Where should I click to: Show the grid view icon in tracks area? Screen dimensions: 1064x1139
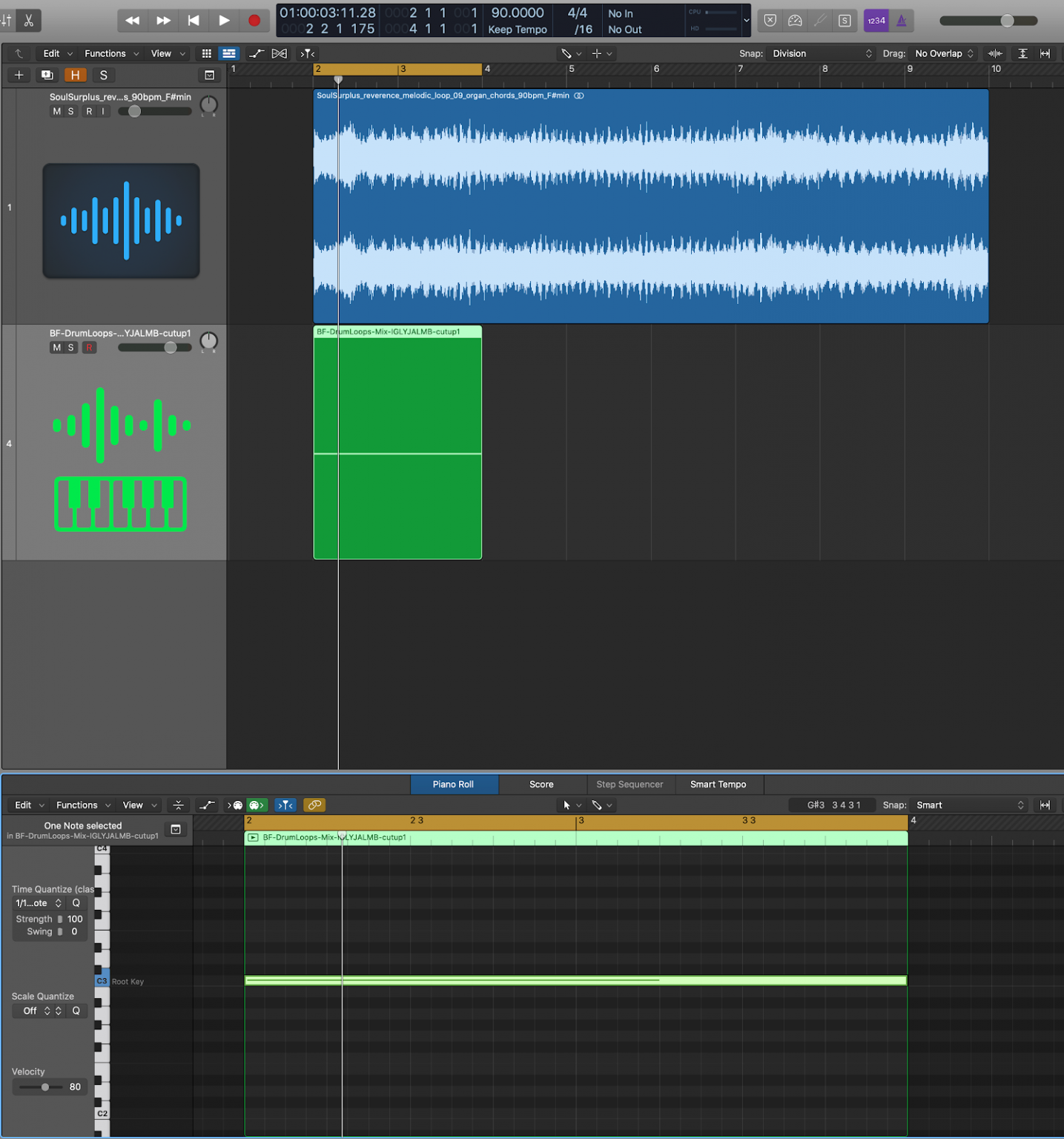point(207,53)
